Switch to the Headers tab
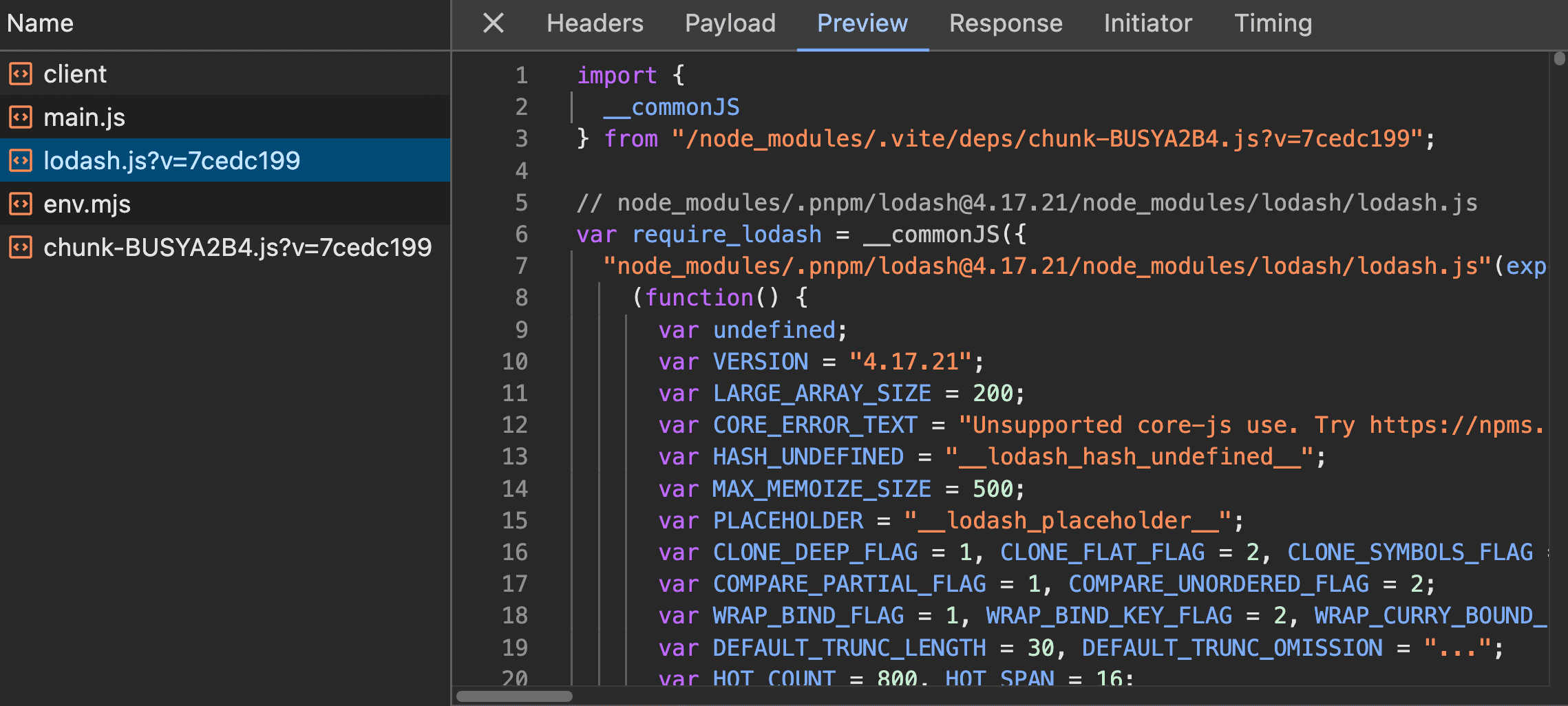This screenshot has width=1568, height=706. click(x=594, y=23)
